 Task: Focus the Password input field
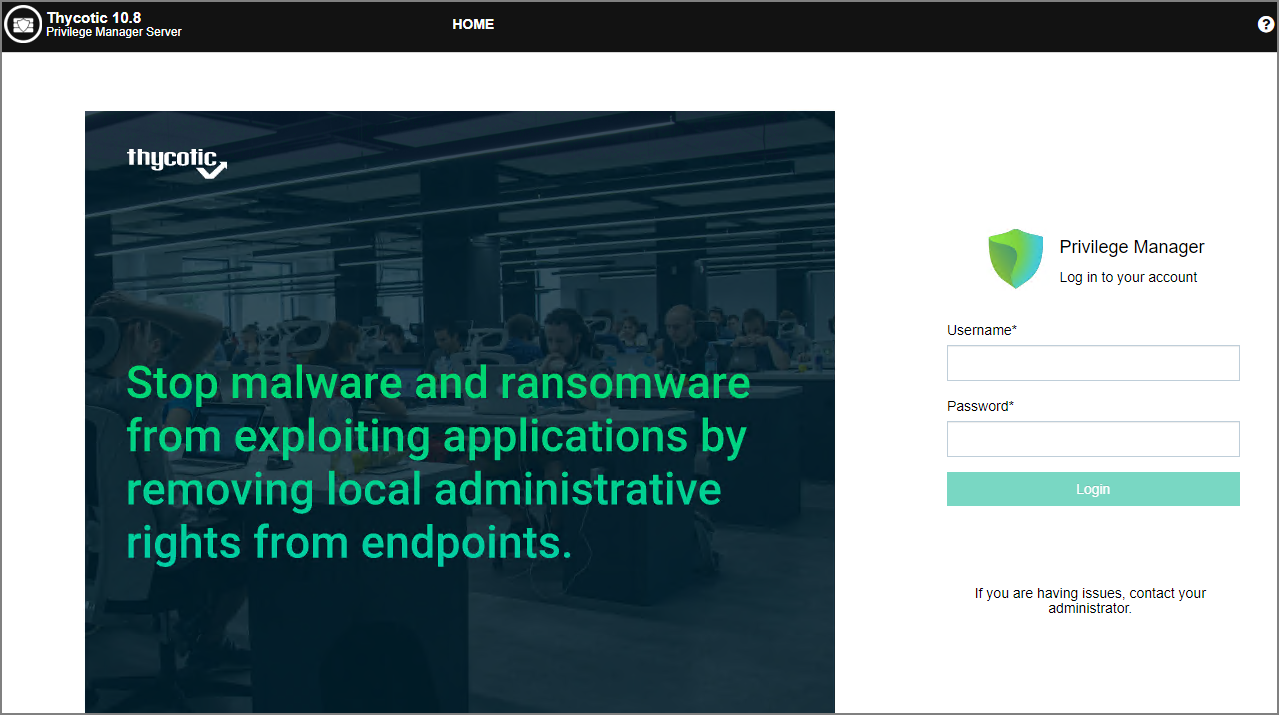tap(1093, 439)
